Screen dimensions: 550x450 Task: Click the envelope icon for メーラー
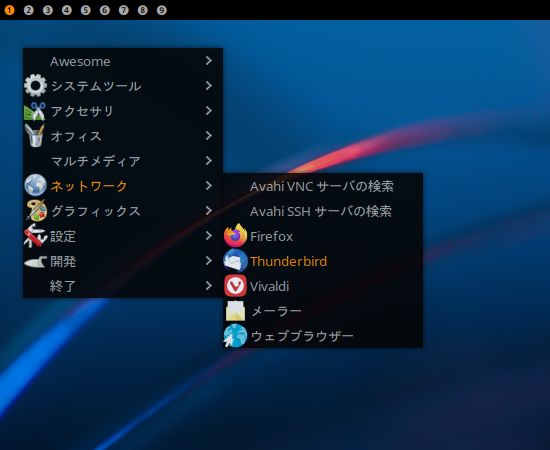235,311
